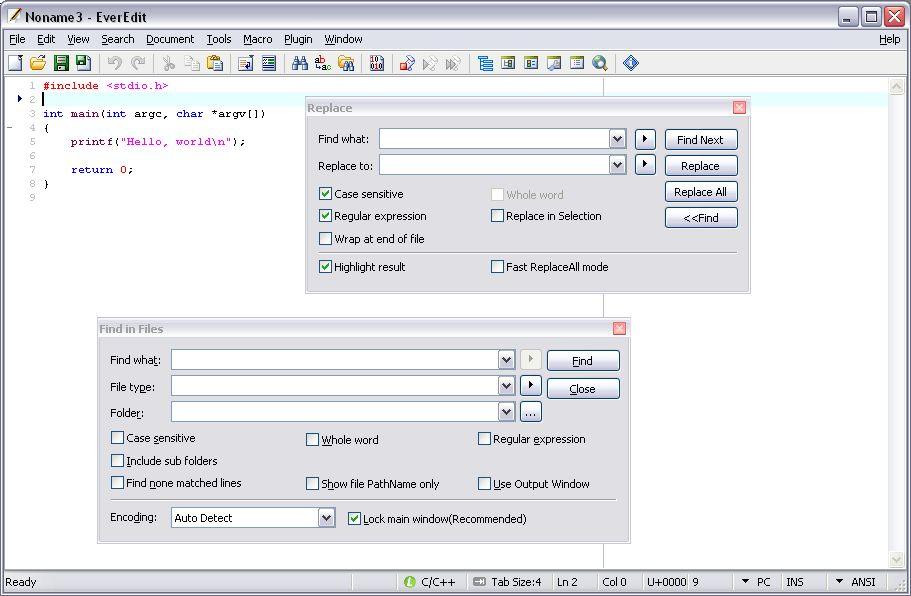
Task: Open Find in Files folder-binoculars icon
Action: 346,63
